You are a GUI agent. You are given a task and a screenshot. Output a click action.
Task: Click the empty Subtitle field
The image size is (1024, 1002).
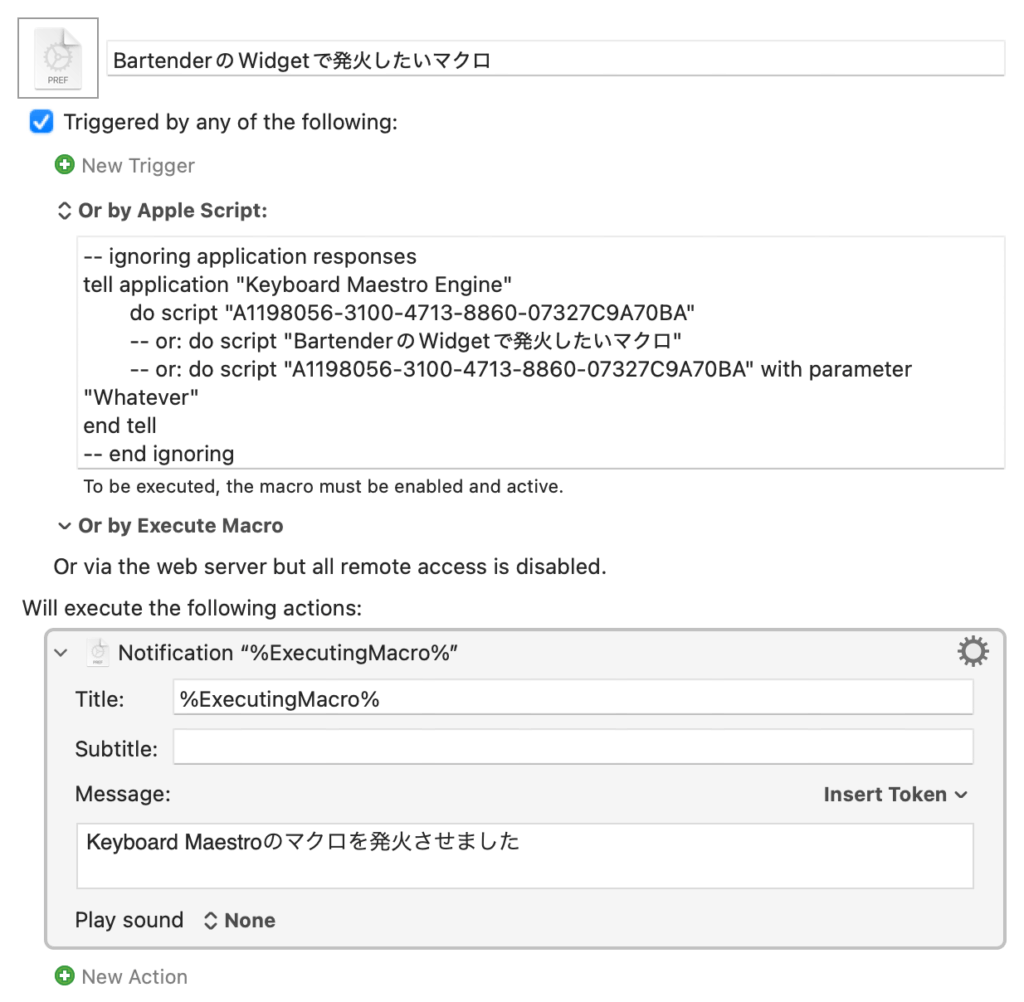572,747
